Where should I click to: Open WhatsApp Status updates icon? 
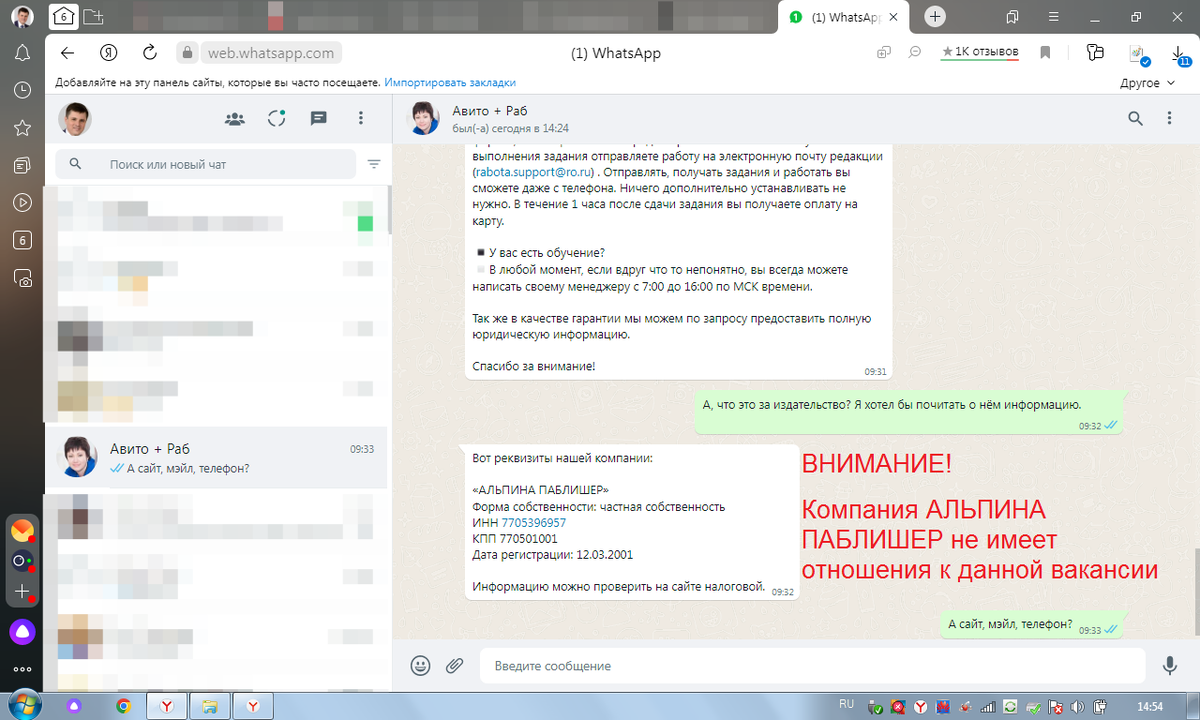(x=277, y=118)
